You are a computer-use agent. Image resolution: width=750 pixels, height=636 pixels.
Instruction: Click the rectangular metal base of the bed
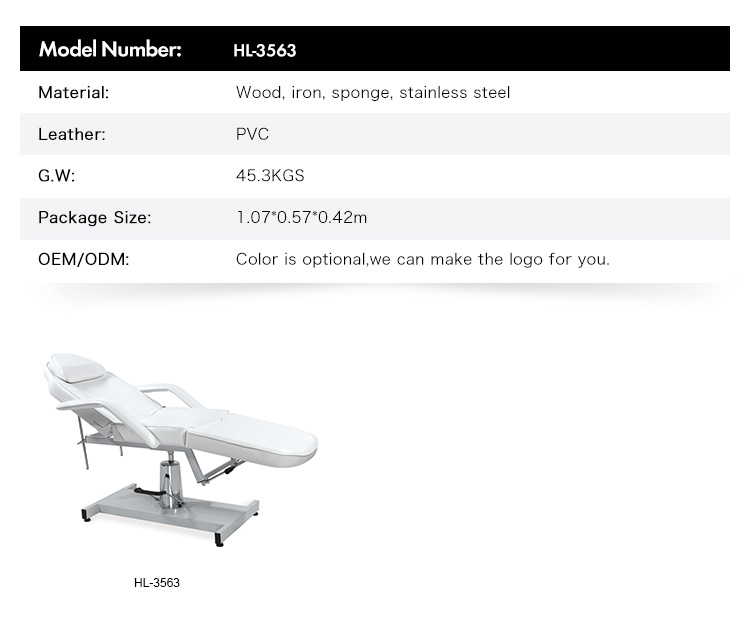coord(171,514)
